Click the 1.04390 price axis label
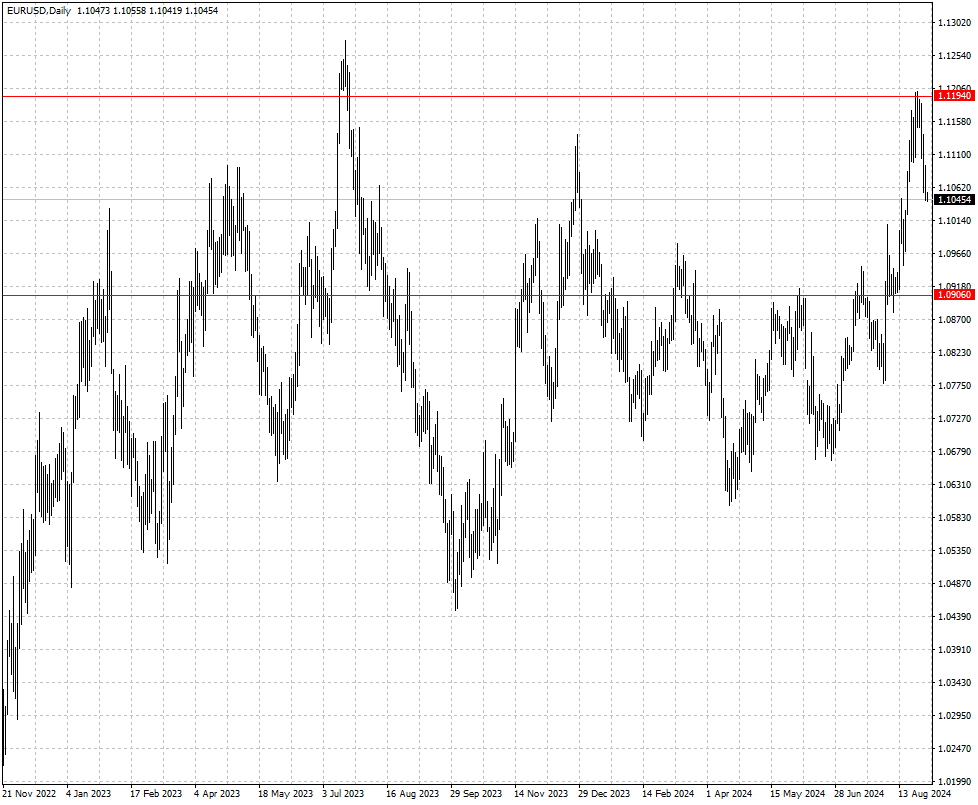The height and width of the screenshot is (805, 978). click(x=954, y=617)
